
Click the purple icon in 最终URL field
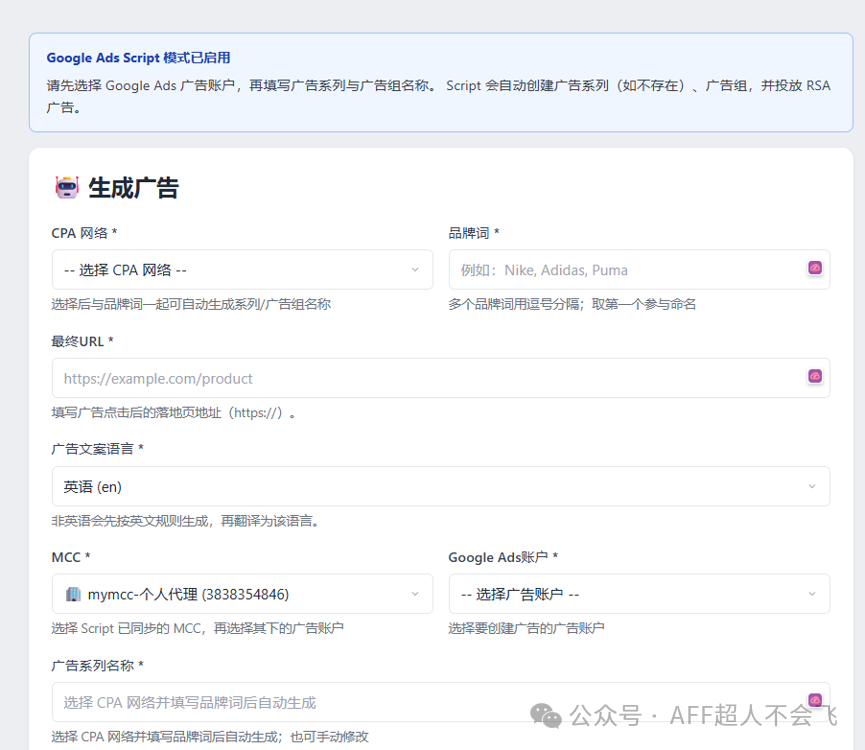815,376
